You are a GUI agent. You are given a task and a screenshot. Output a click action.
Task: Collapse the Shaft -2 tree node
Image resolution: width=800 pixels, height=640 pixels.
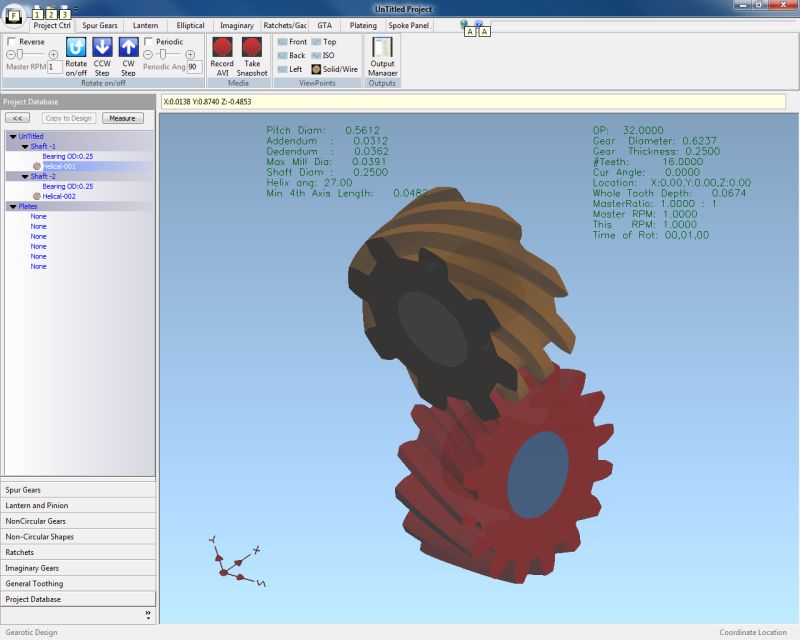click(x=25, y=176)
